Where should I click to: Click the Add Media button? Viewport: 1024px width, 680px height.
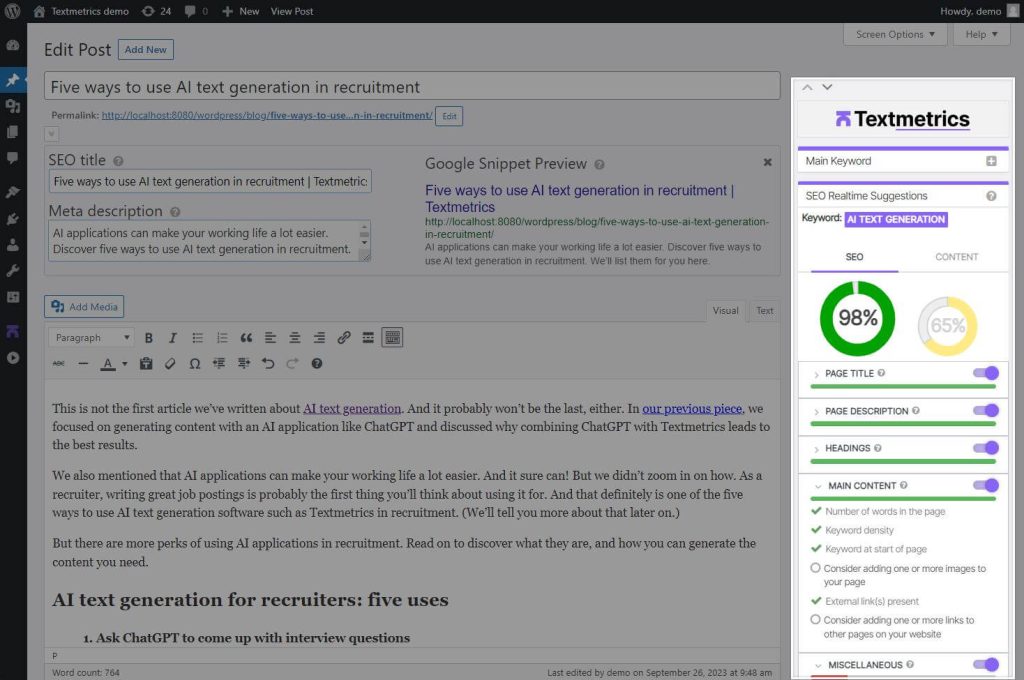click(84, 307)
